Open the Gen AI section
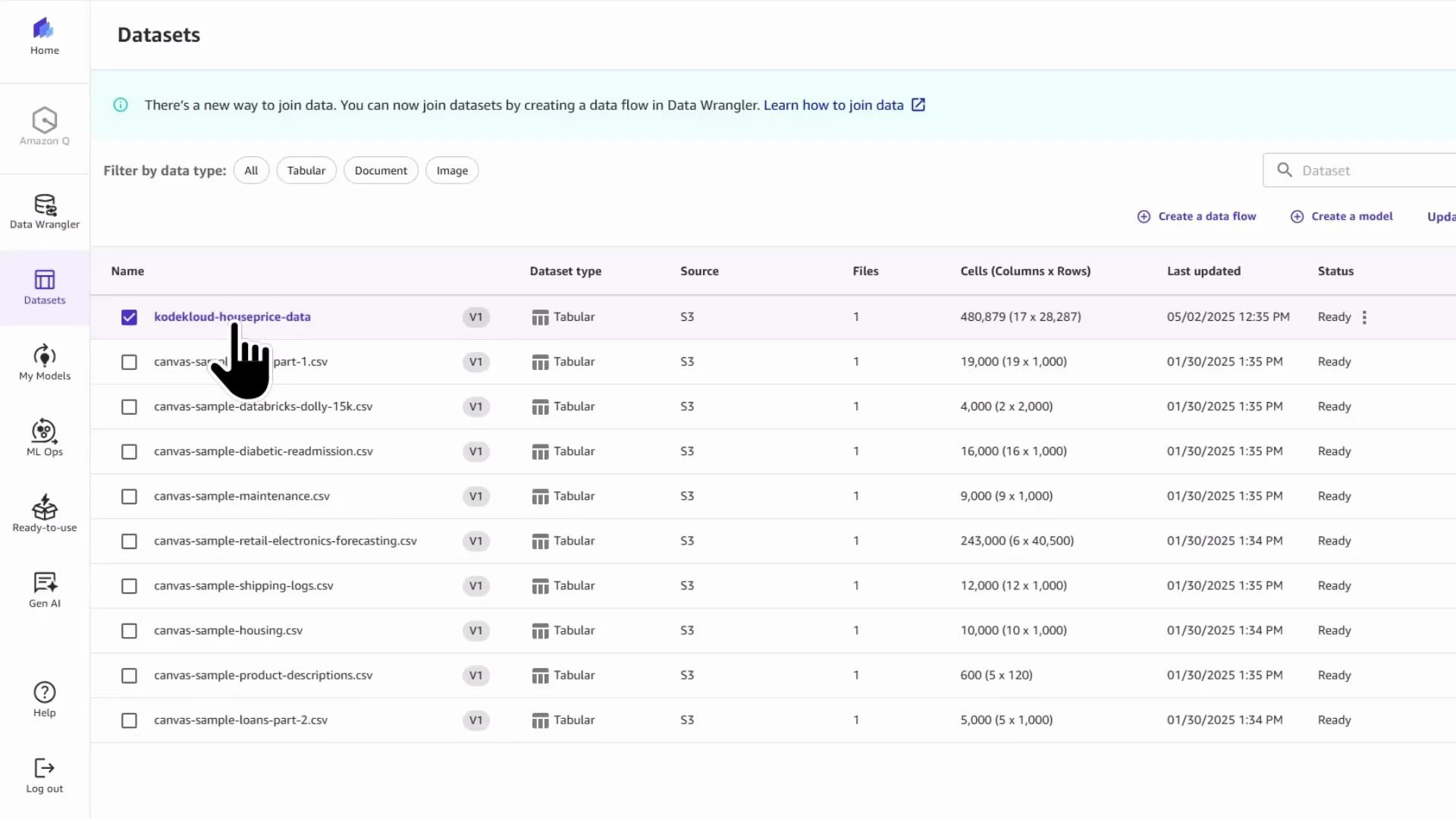 click(44, 589)
